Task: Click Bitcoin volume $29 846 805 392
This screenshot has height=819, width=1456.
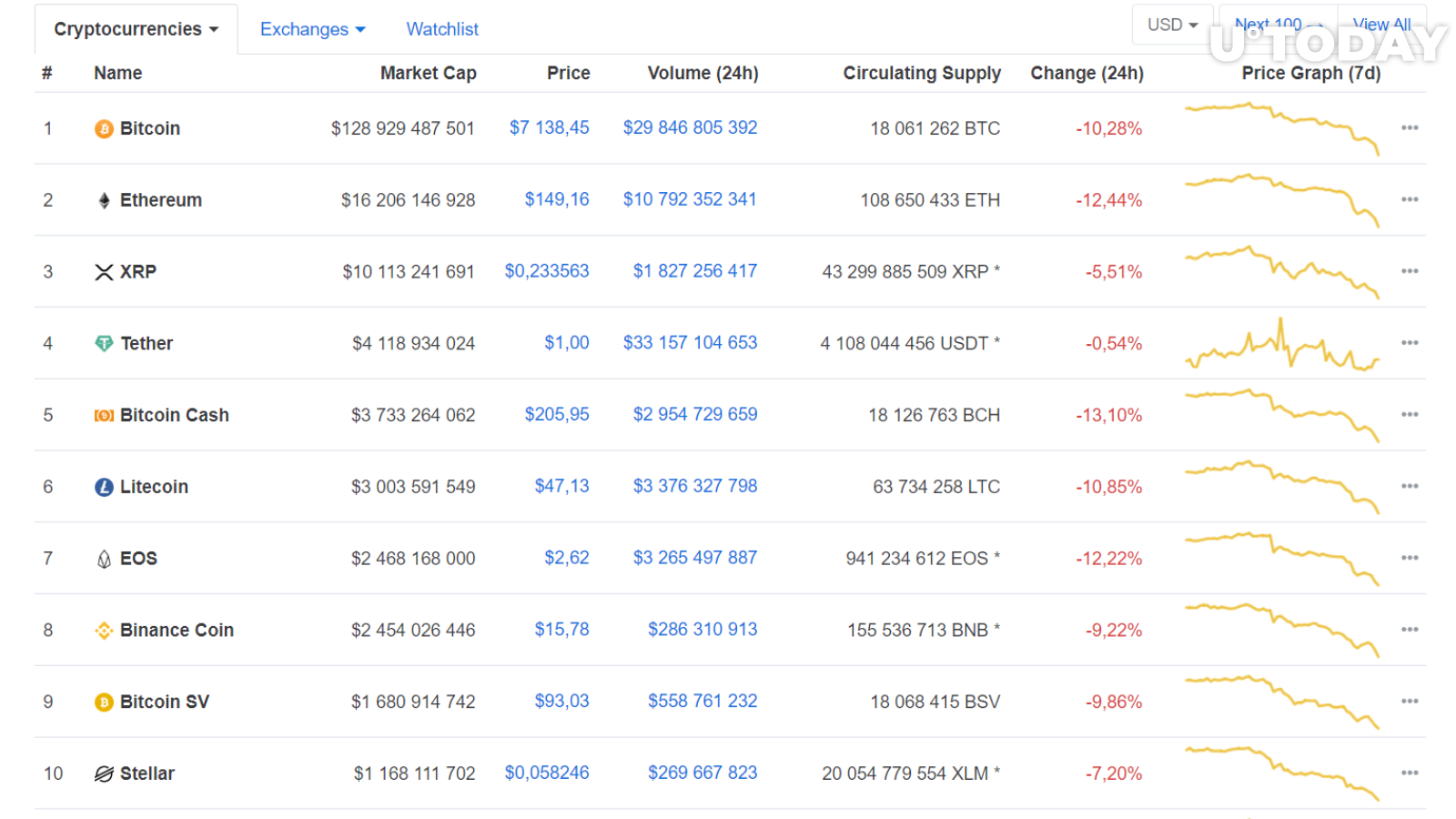Action: point(690,127)
